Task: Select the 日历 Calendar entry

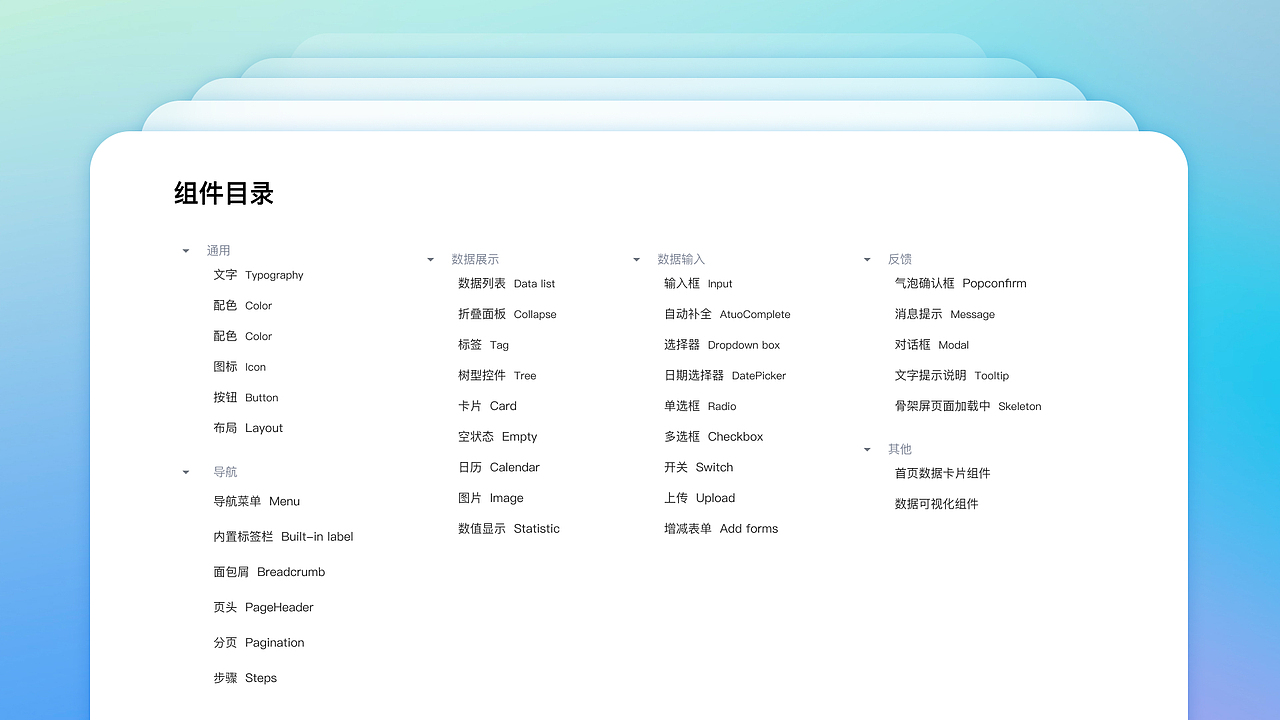Action: click(499, 467)
